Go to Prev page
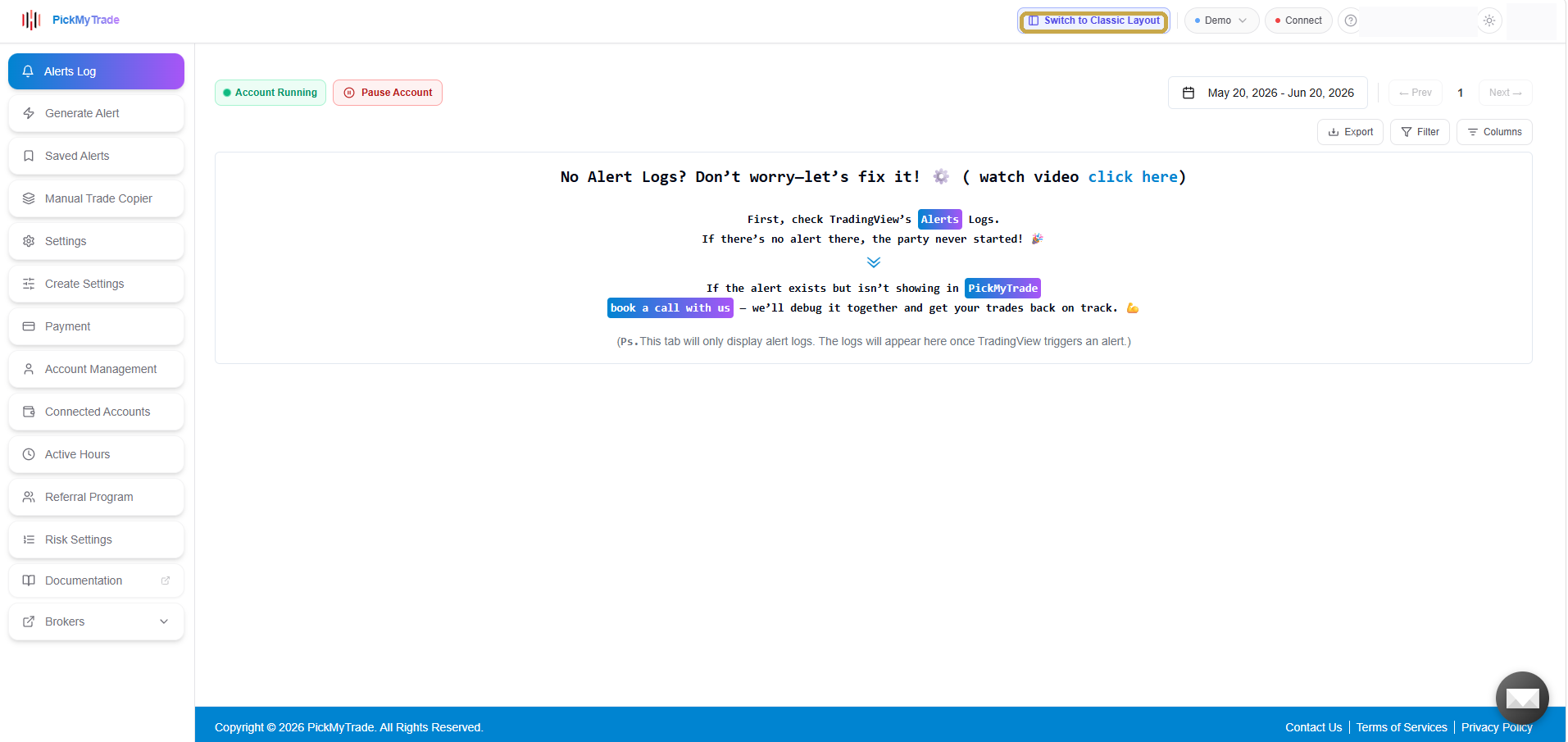This screenshot has width=1568, height=742. click(x=1416, y=93)
